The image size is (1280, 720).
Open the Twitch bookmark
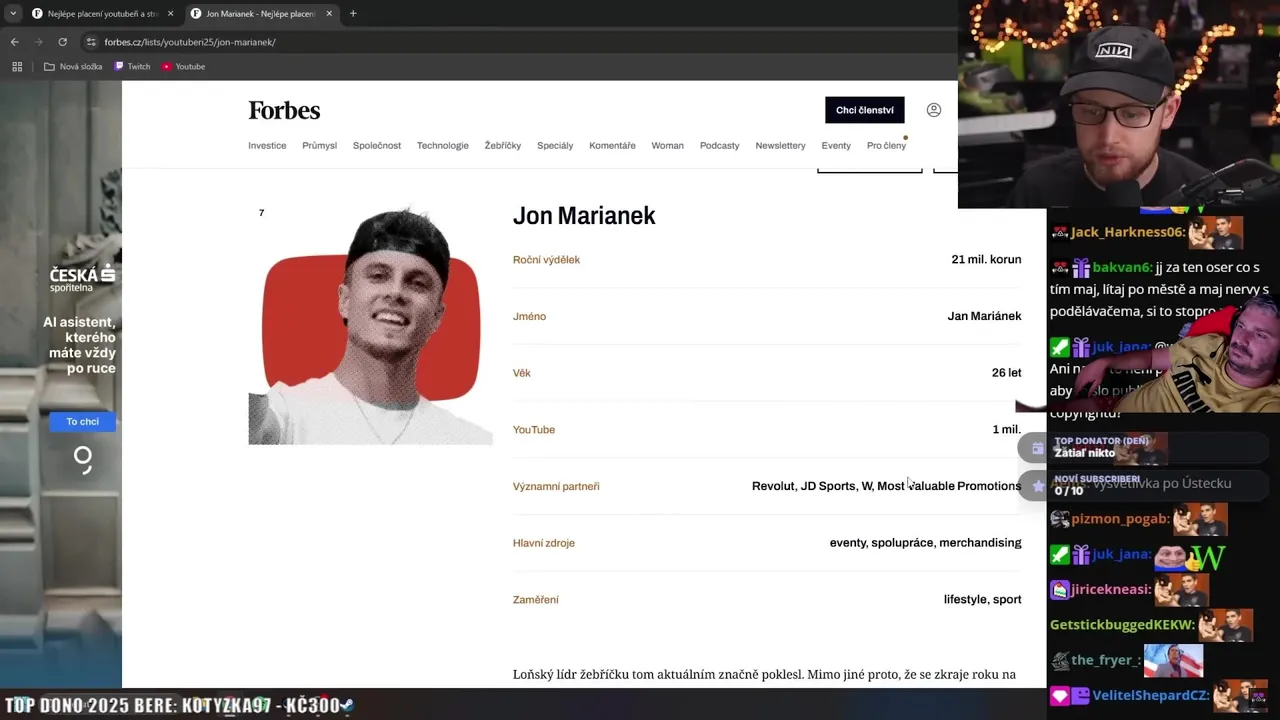[132, 67]
